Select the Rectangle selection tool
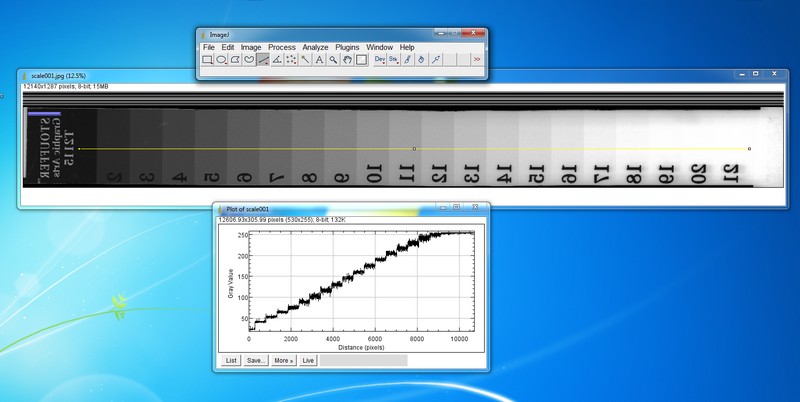 207,60
